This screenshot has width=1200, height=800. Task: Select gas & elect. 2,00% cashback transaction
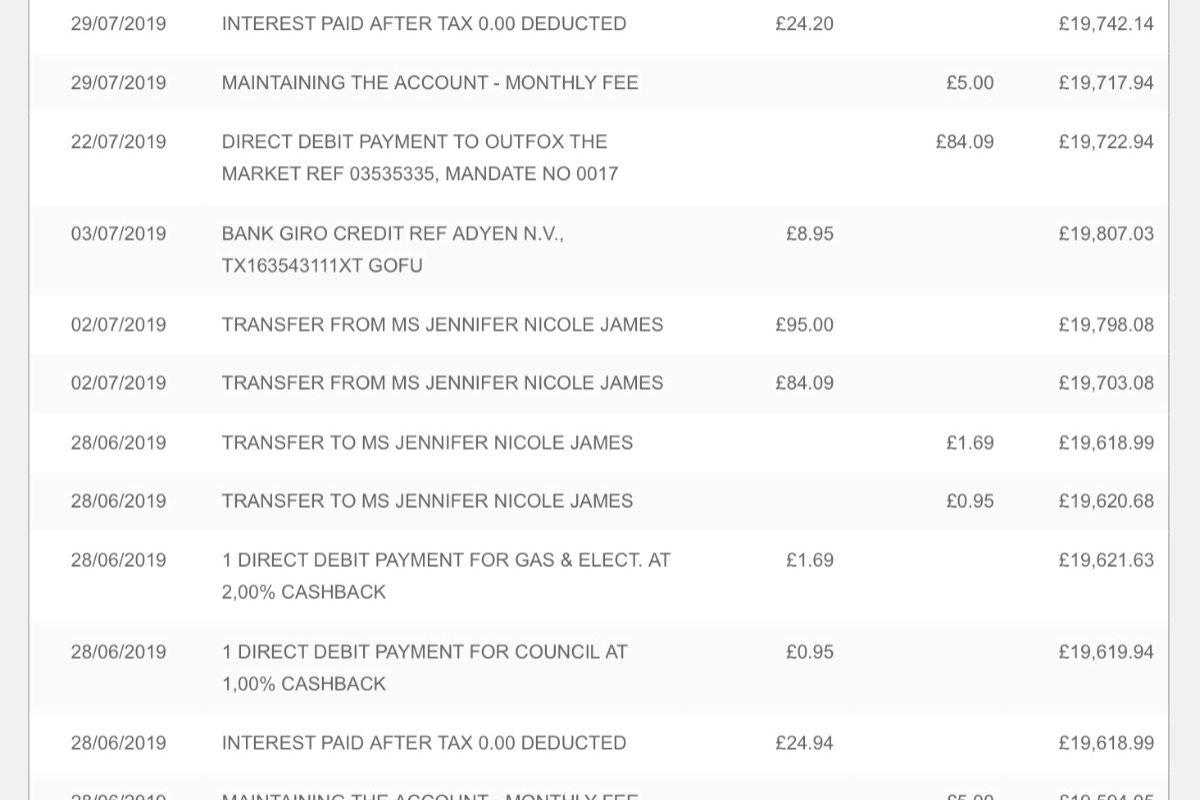(x=599, y=576)
